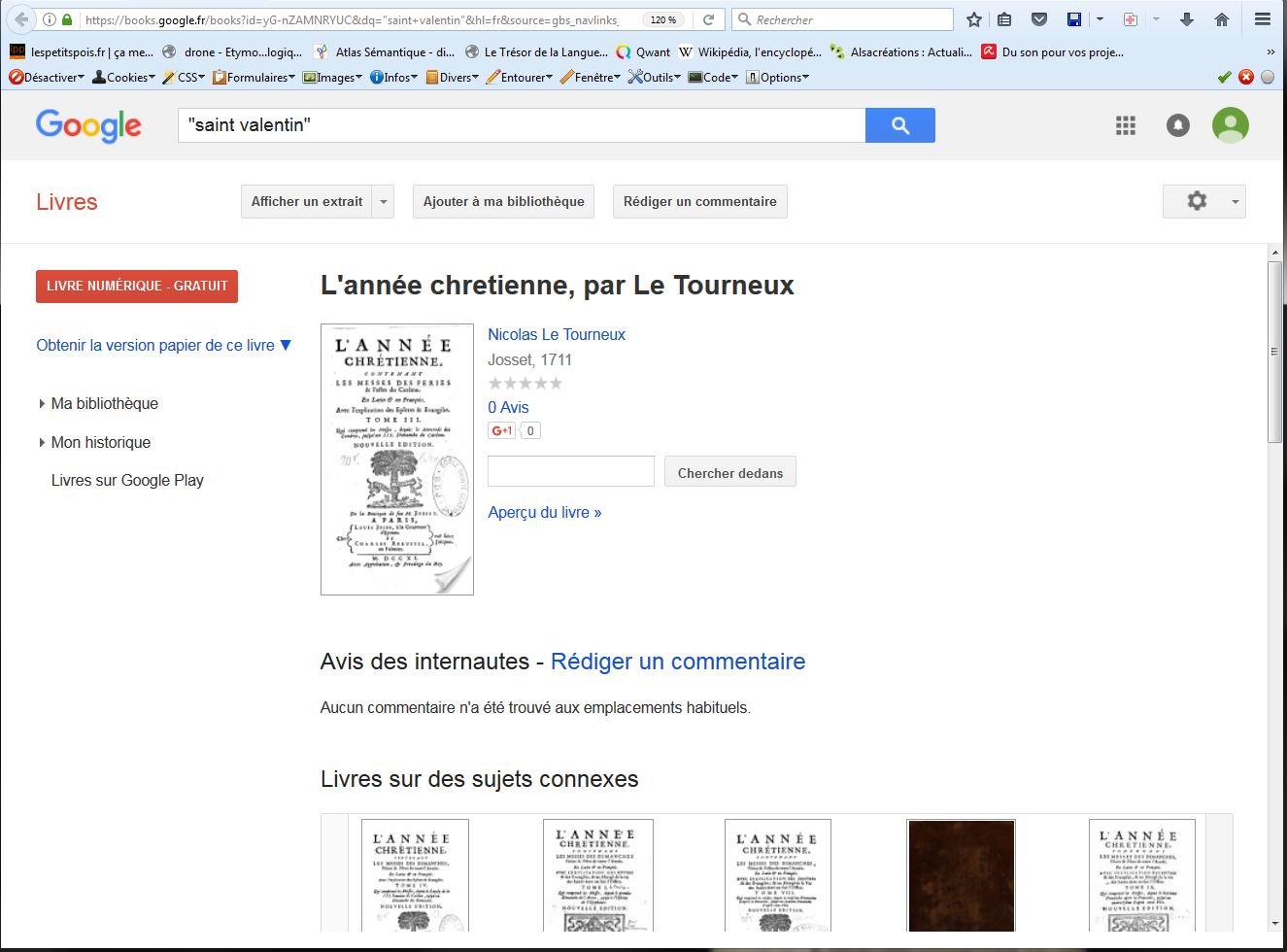The height and width of the screenshot is (952, 1287).
Task: Open the Google apps grid icon
Action: click(1125, 125)
